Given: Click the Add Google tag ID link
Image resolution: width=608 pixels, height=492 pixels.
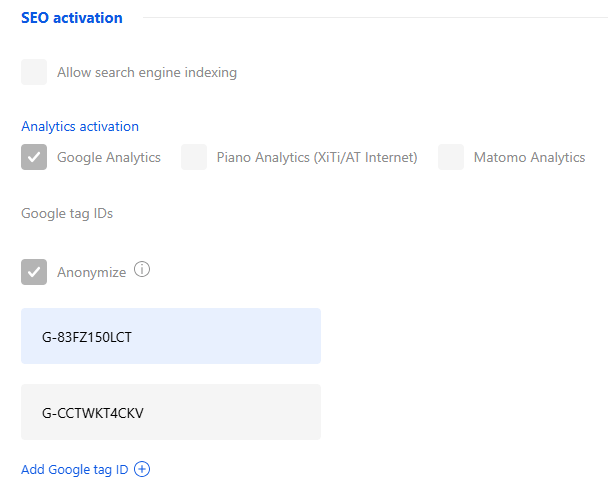Looking at the screenshot, I should 75,470.
